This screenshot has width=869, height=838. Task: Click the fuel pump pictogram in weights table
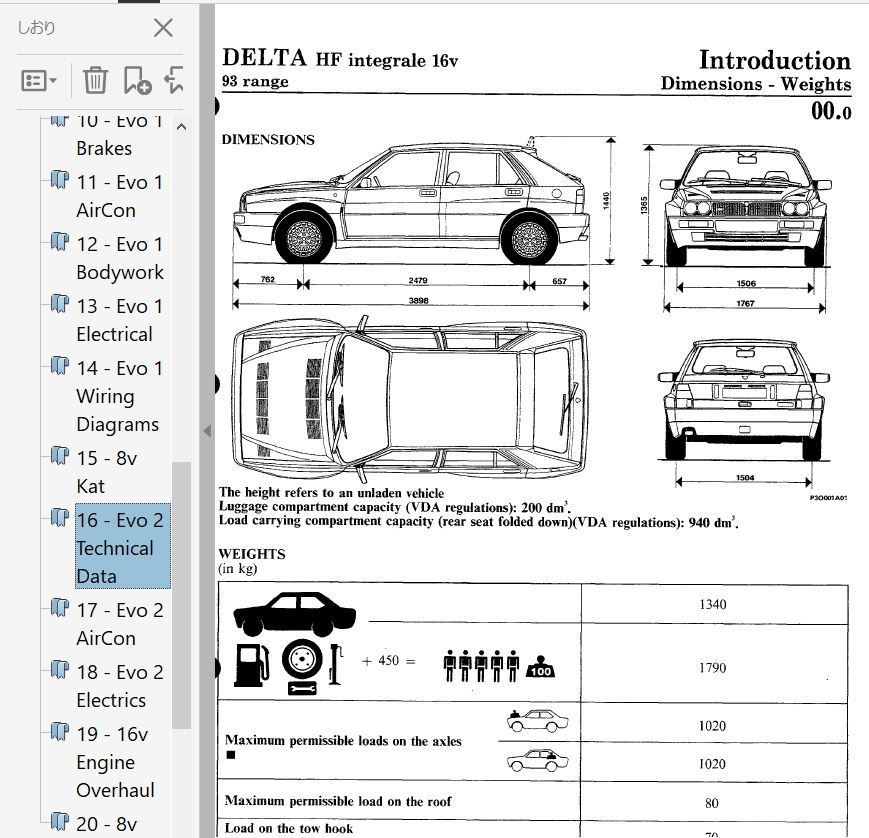252,665
